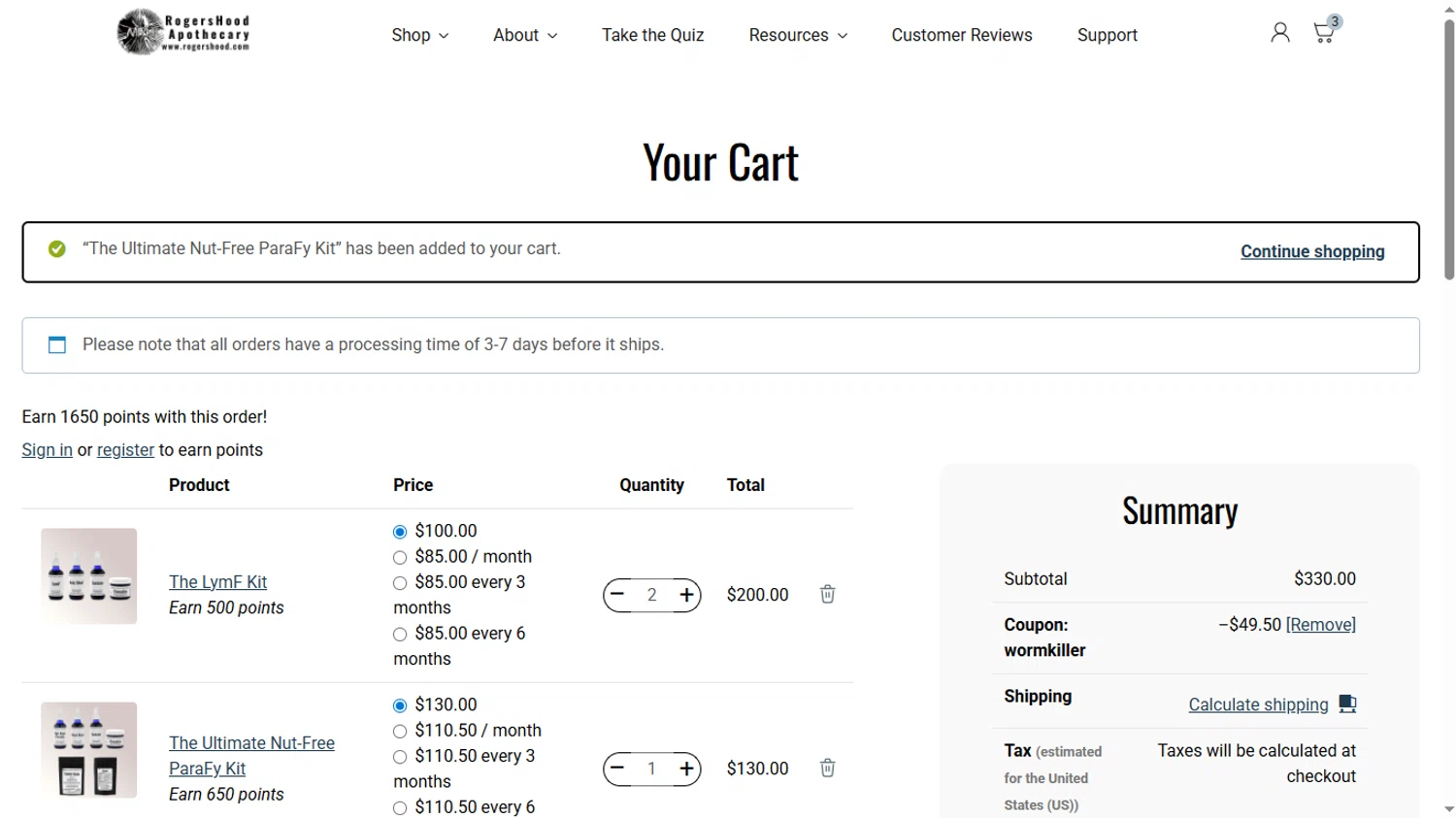
Task: Decrease LymF Kit quantity with minus button
Action: pyautogui.click(x=617, y=594)
